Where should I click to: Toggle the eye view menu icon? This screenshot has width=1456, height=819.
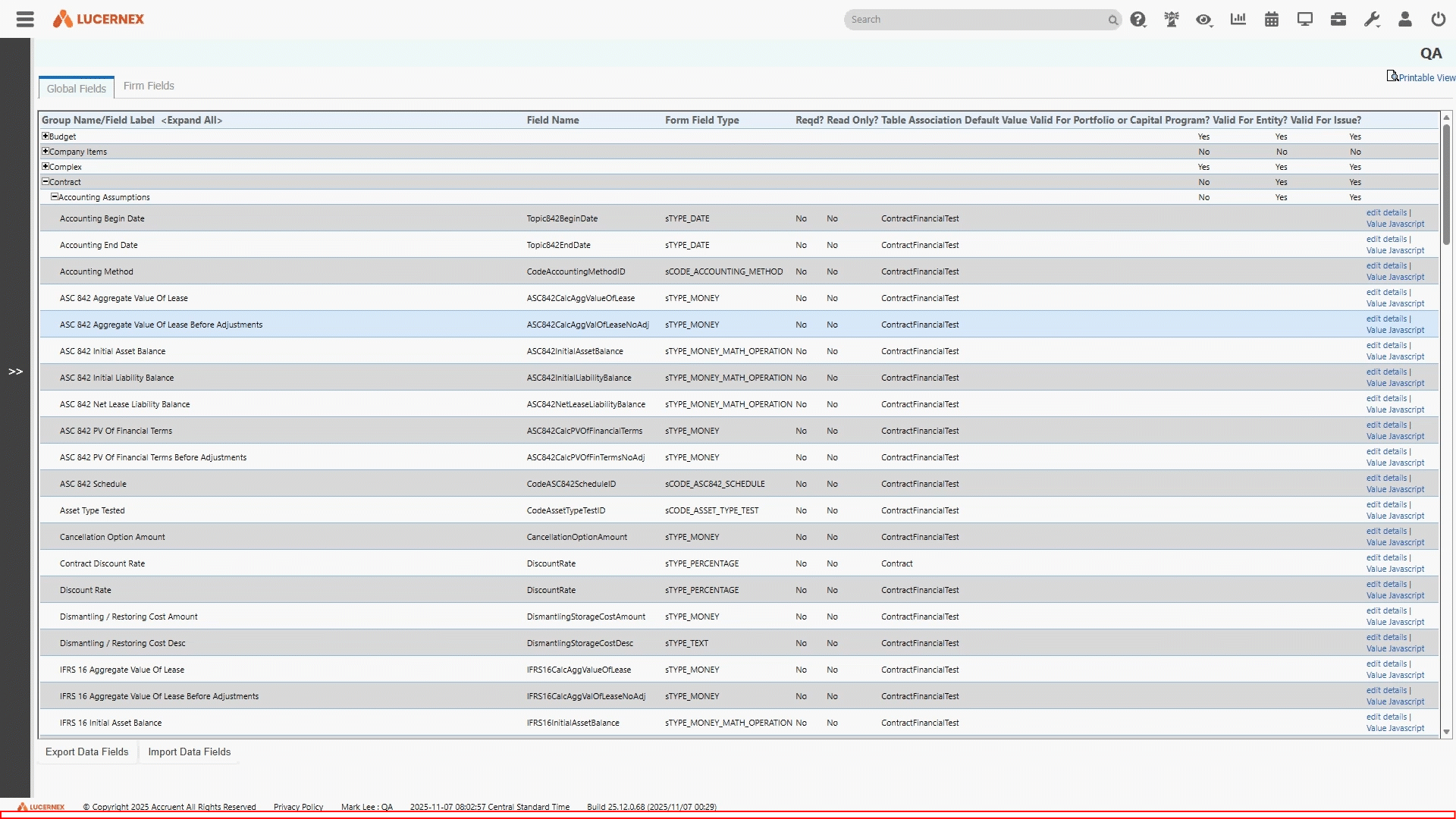pos(1203,20)
